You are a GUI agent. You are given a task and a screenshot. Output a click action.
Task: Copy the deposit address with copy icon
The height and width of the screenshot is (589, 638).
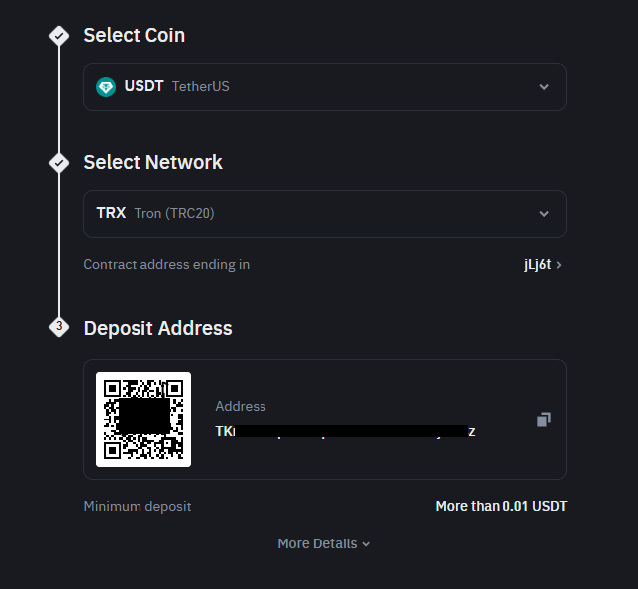tap(543, 420)
